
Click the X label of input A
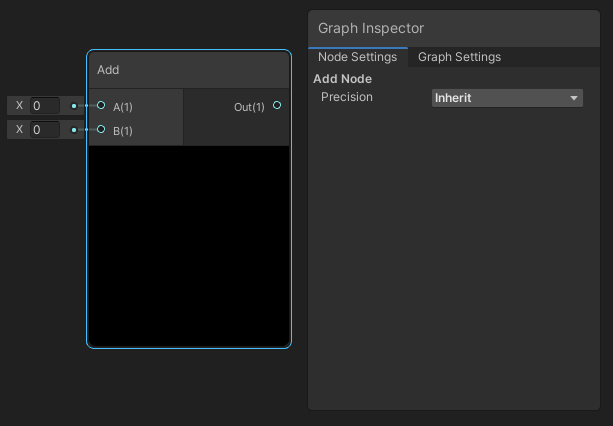coord(19,105)
